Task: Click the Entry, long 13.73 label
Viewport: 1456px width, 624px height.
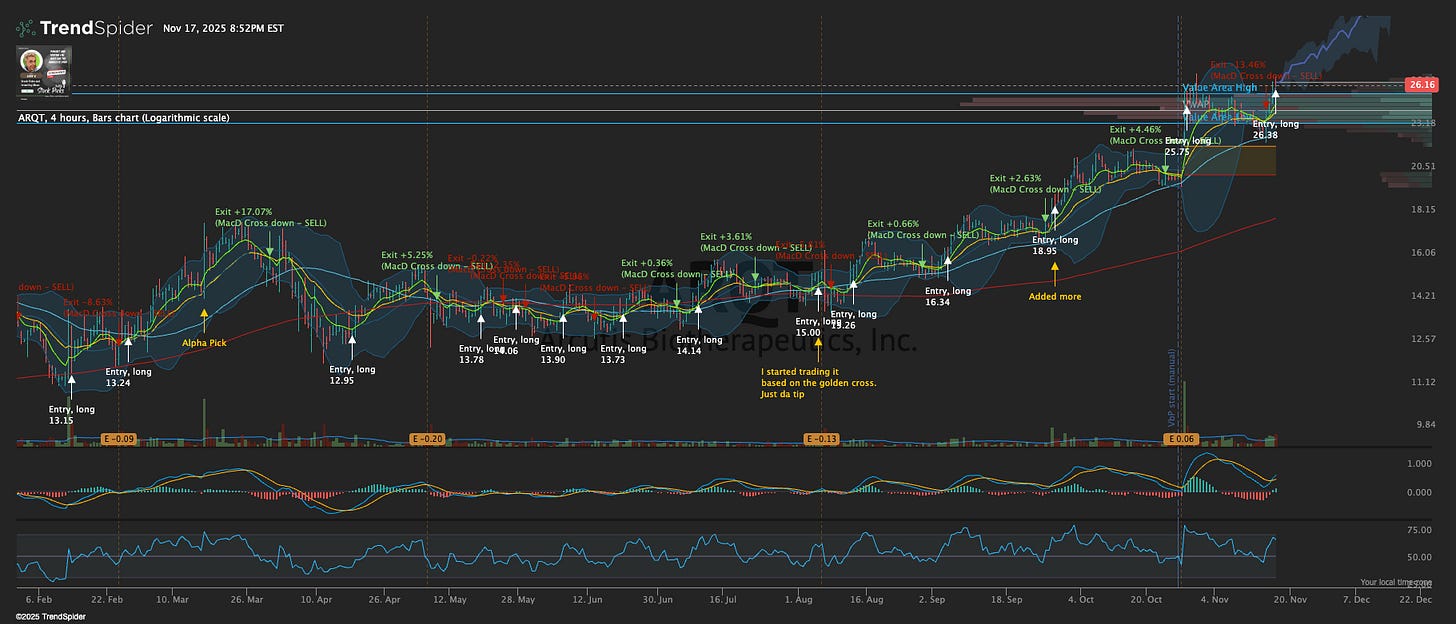Action: click(624, 354)
